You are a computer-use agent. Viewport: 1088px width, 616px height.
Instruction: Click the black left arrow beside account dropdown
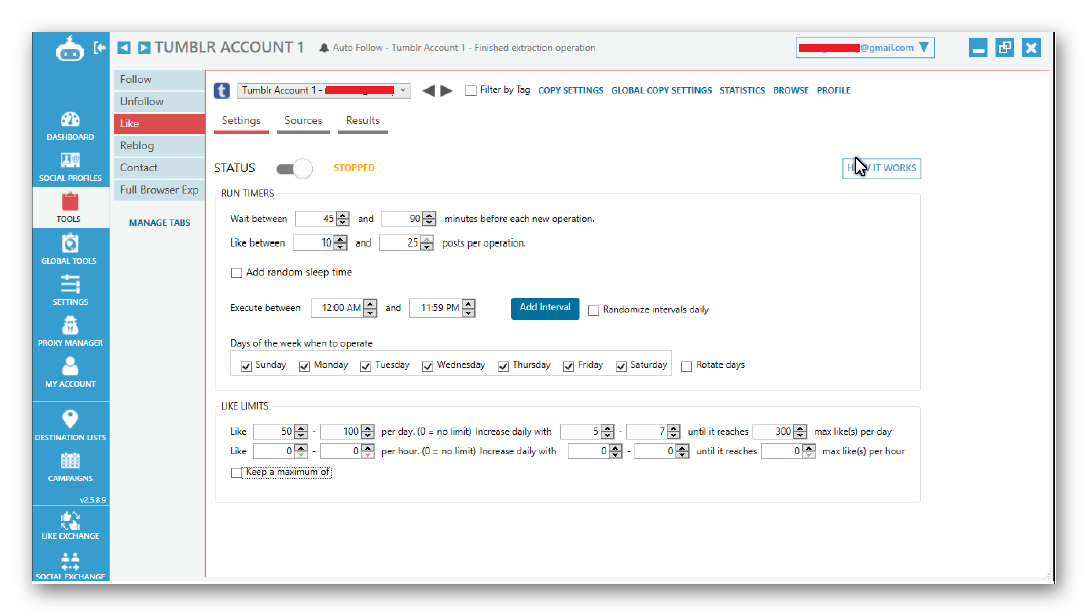pyautogui.click(x=428, y=90)
